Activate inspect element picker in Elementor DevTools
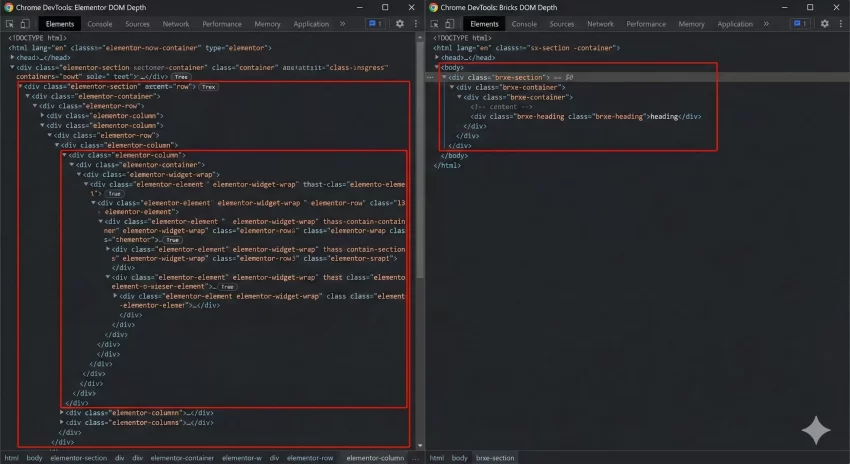850x464 pixels. point(9,24)
